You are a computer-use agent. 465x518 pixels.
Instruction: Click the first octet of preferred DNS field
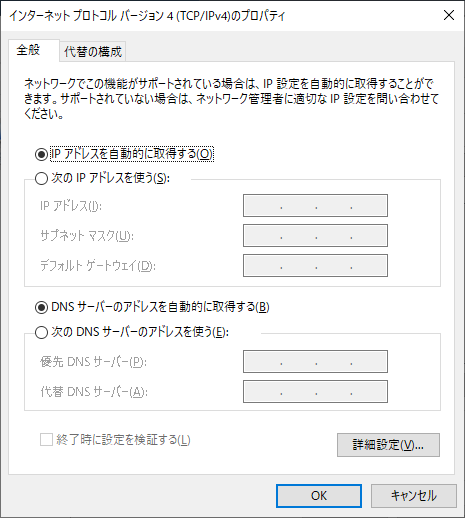coord(263,361)
